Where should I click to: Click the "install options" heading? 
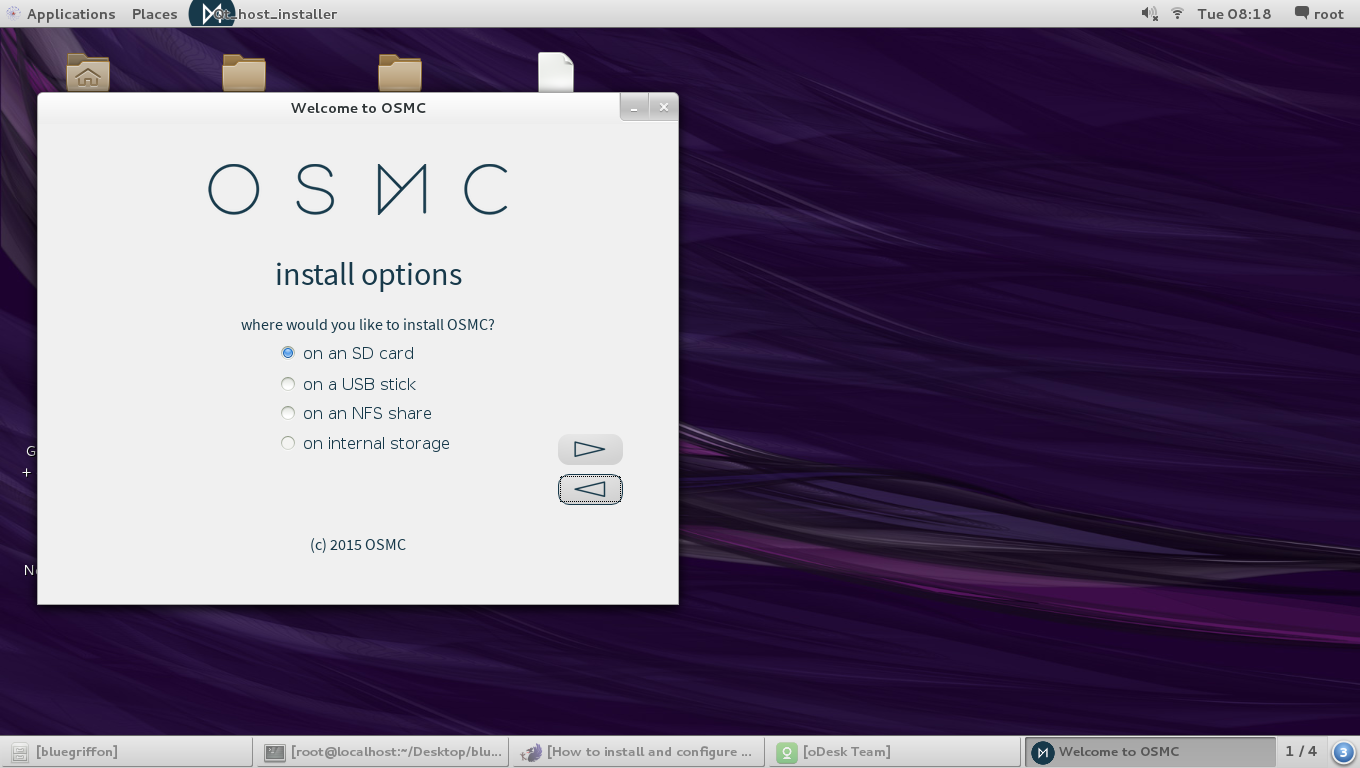[368, 275]
